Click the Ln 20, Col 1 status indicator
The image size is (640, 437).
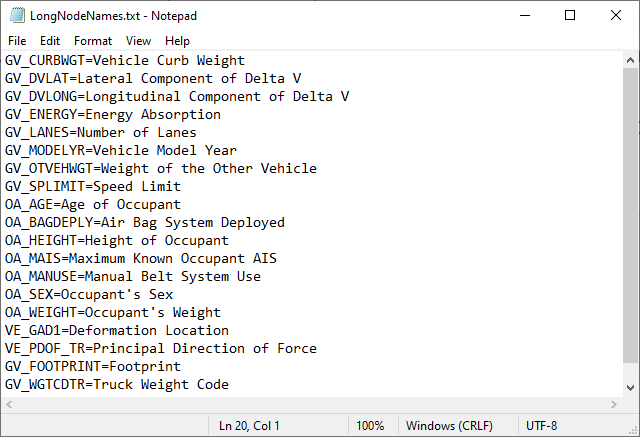250,426
